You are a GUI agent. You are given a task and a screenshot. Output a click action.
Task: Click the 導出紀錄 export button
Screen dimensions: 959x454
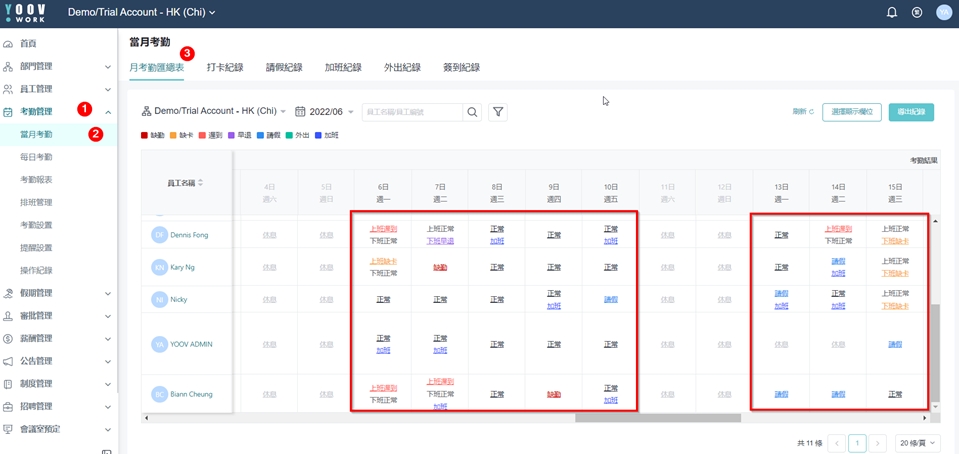pyautogui.click(x=911, y=112)
